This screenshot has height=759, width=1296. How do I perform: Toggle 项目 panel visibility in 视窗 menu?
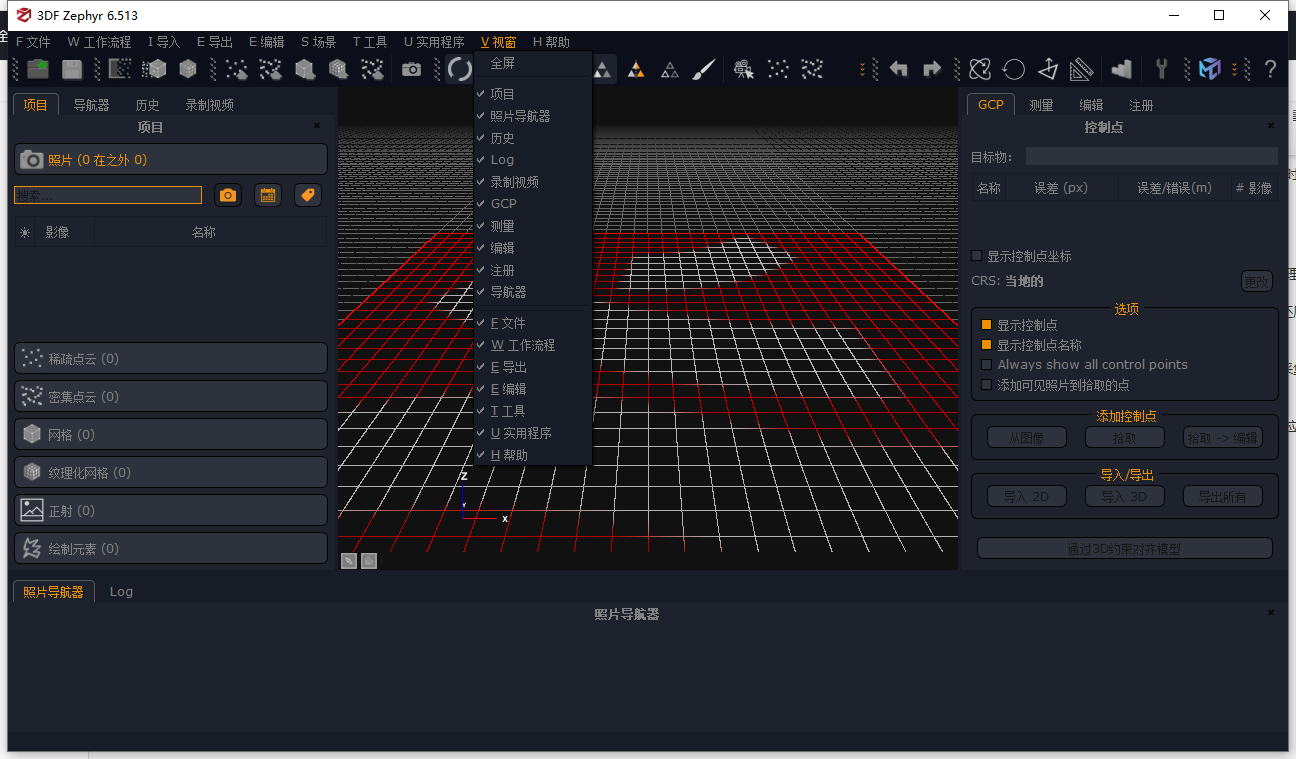(533, 94)
